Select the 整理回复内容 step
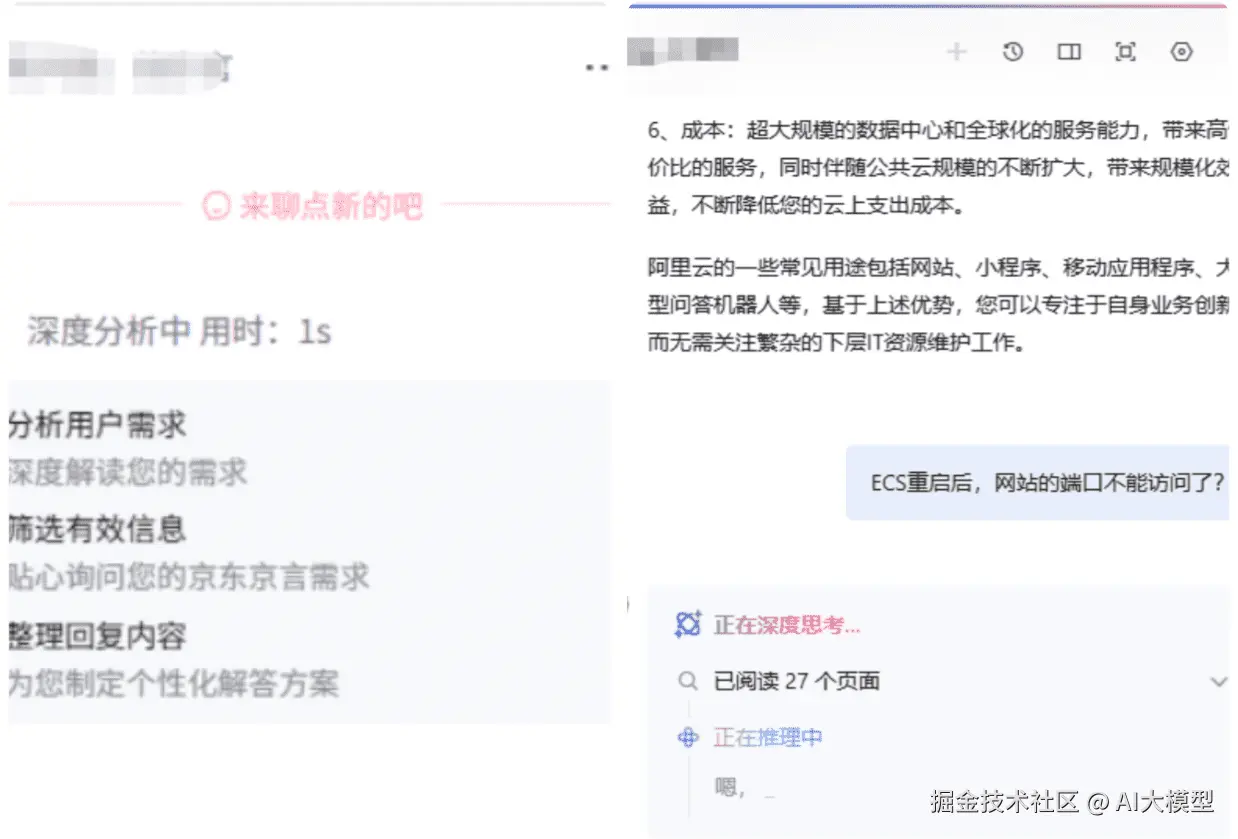 coord(97,635)
